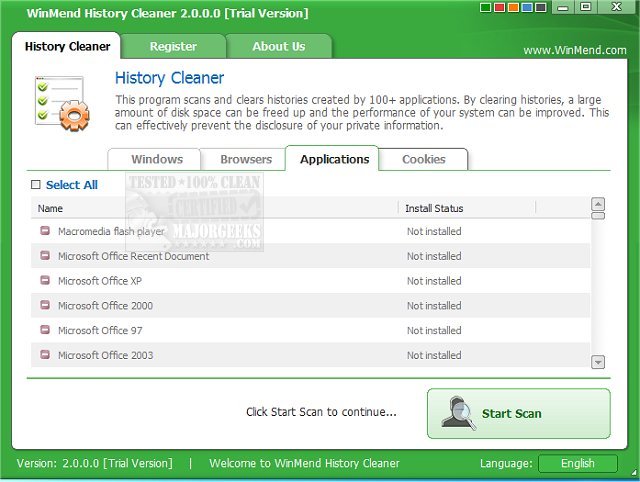Select the Macromedia flash player row text
The image size is (640, 482).
[111, 231]
